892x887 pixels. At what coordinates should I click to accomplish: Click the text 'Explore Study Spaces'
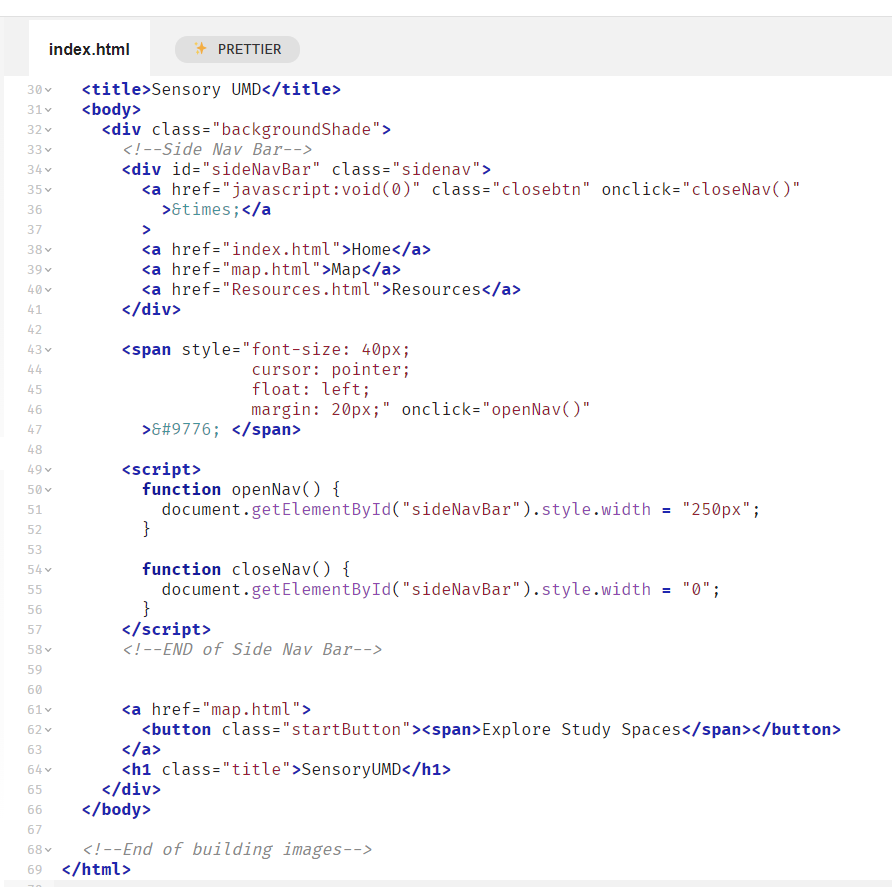(x=581, y=729)
